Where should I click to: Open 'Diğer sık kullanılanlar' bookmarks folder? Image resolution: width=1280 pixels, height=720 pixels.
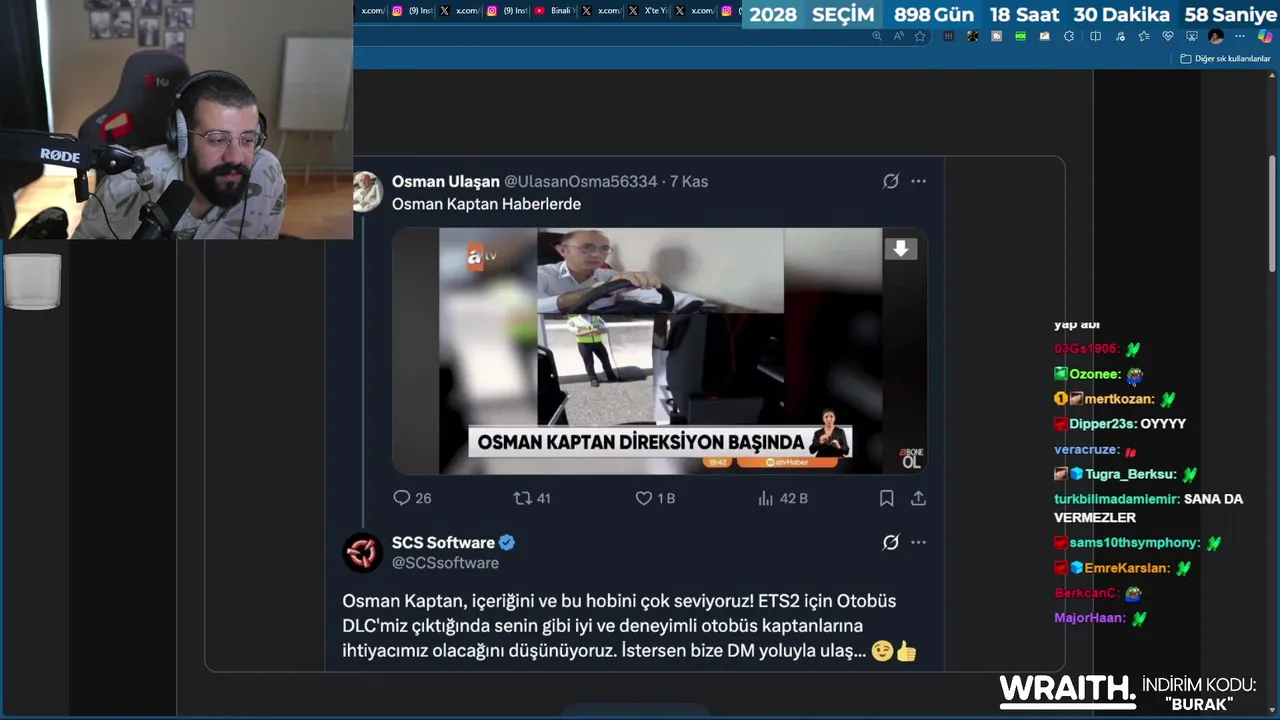click(1225, 59)
